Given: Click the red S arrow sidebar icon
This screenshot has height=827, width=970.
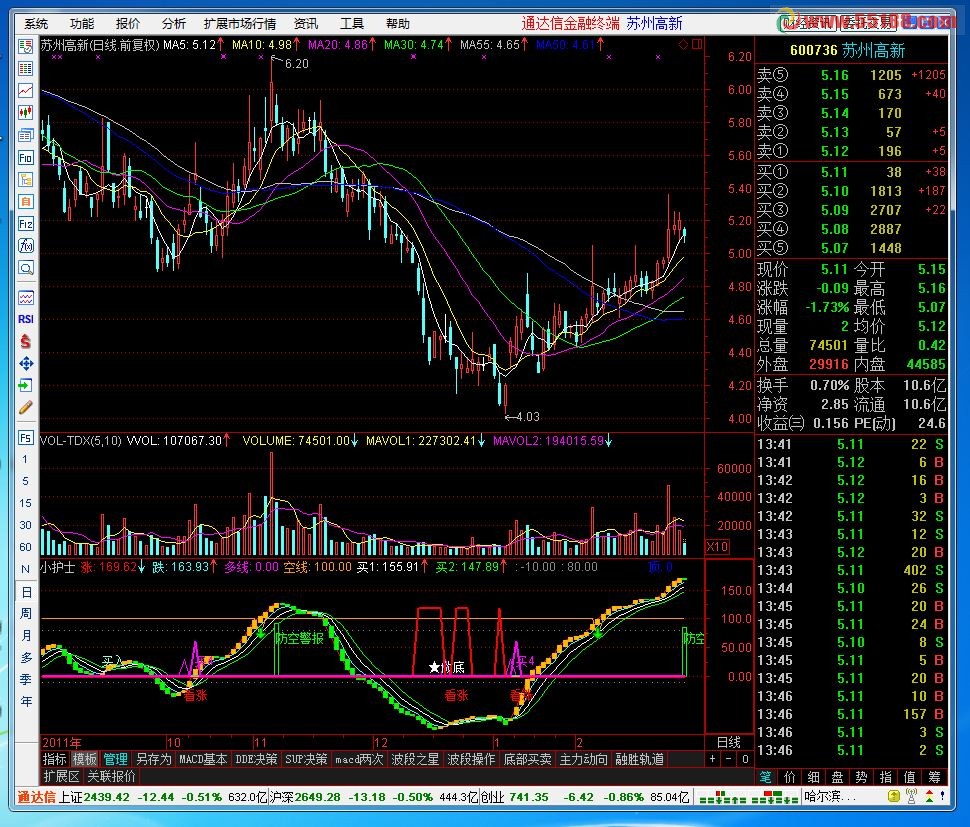Looking at the screenshot, I should pyautogui.click(x=25, y=341).
